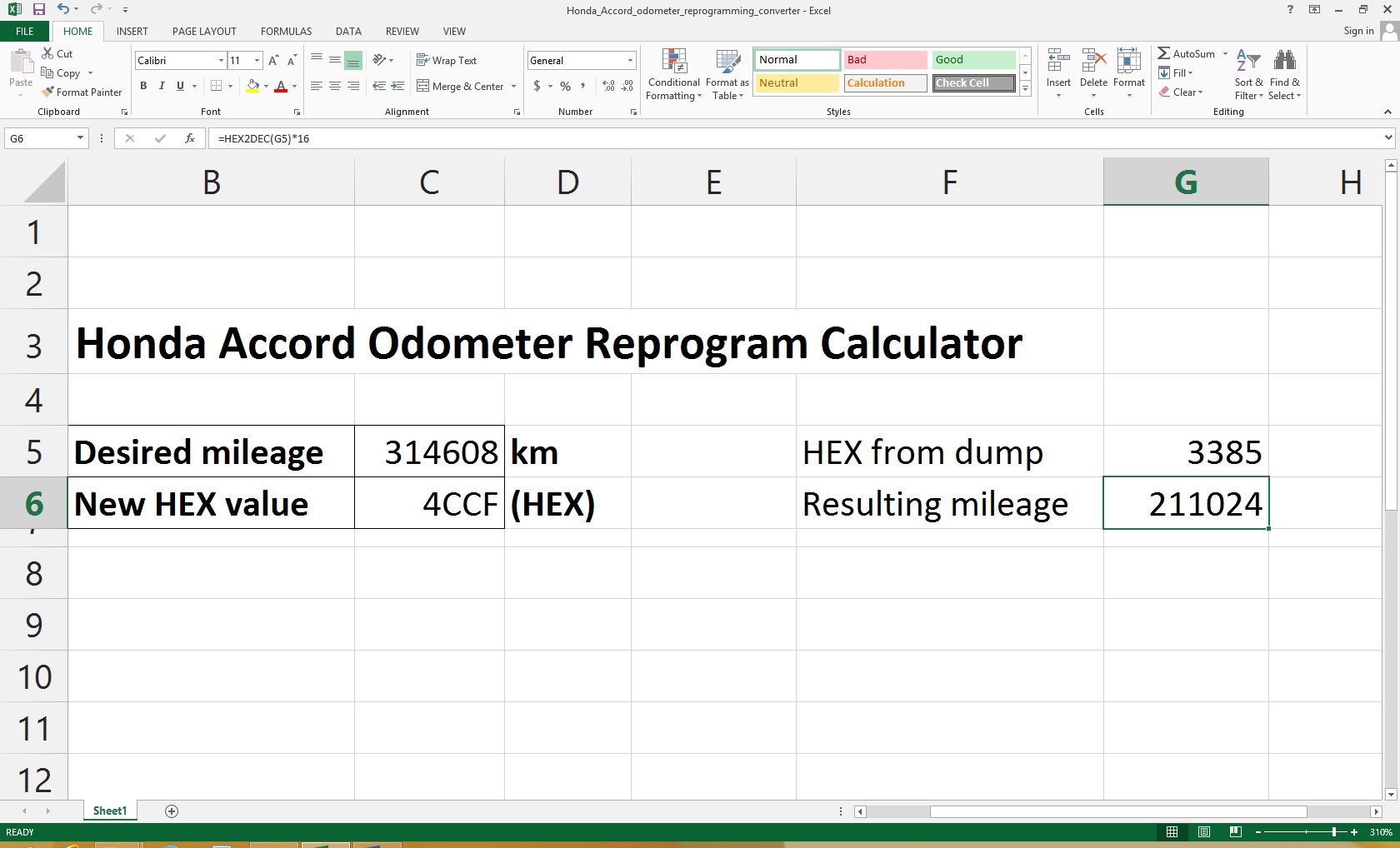
Task: Switch to the FORMULAS ribbon tab
Action: [286, 31]
